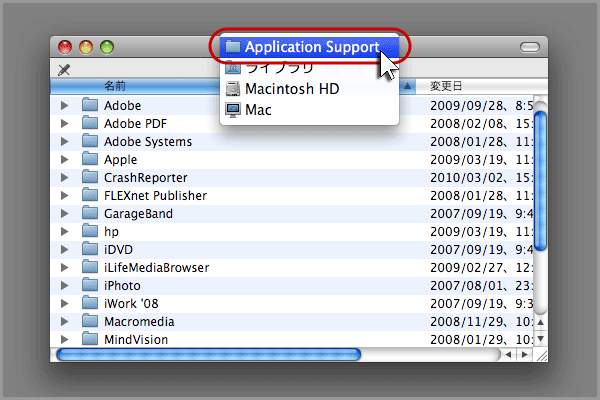
Task: Click the GarageBand folder icon
Action: pyautogui.click(x=90, y=212)
